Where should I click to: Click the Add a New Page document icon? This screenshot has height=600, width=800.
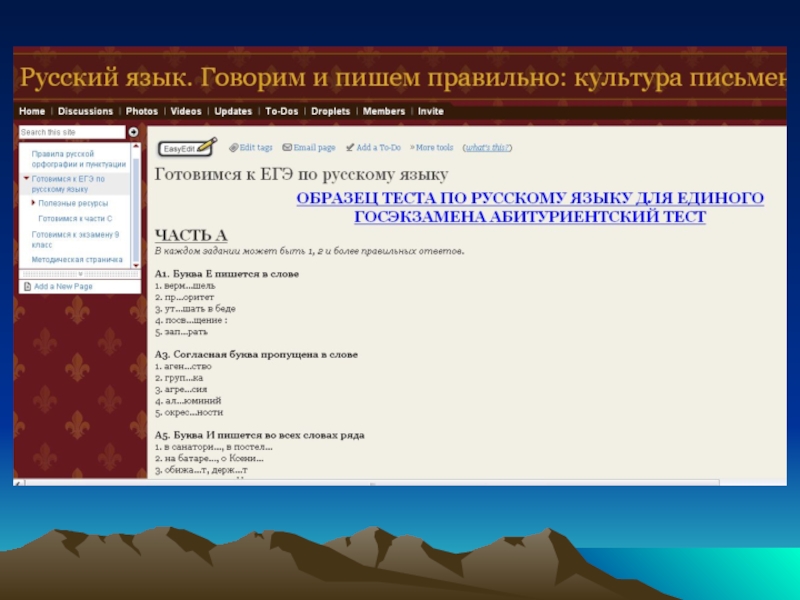click(x=28, y=286)
